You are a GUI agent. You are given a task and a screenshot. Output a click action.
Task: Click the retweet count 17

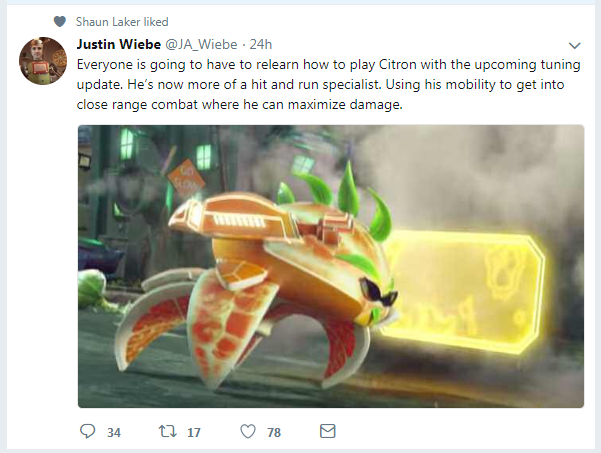pyautogui.click(x=194, y=433)
